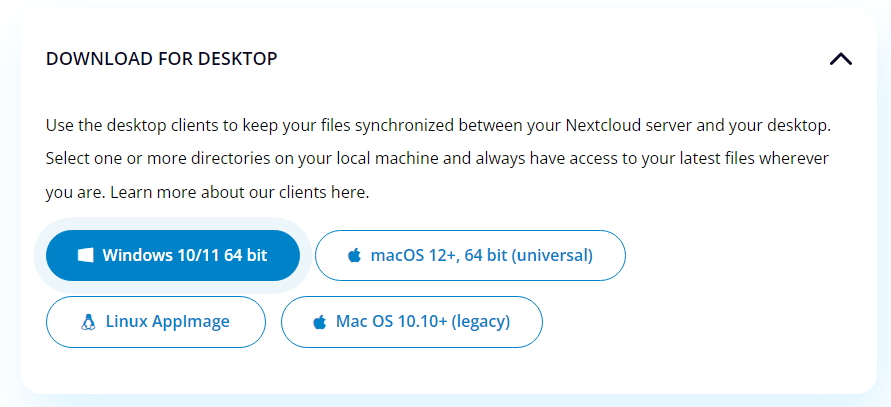Click the 'Use the desktop clients' text line

click(438, 126)
